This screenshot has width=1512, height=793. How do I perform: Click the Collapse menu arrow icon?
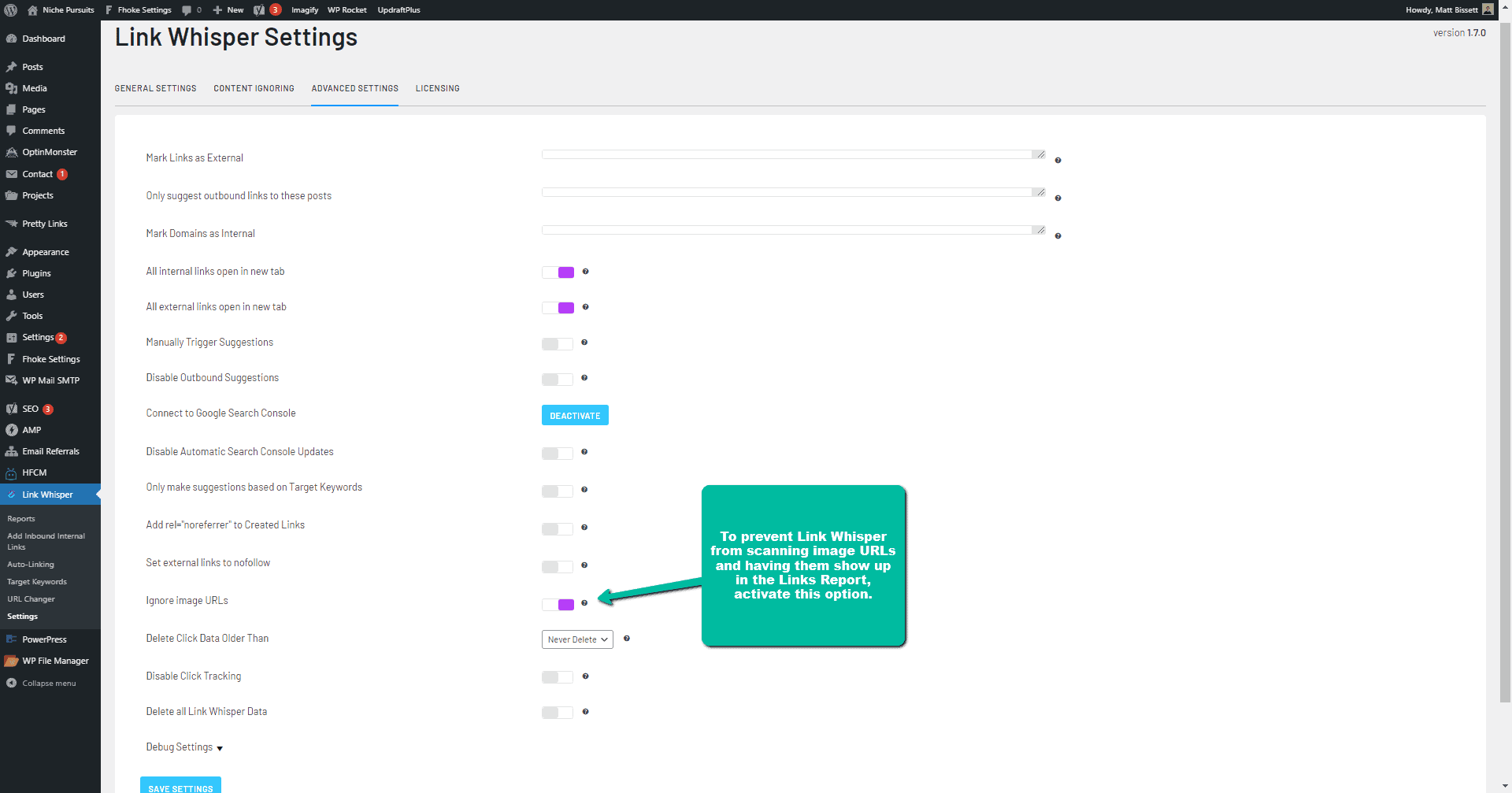[x=12, y=684]
